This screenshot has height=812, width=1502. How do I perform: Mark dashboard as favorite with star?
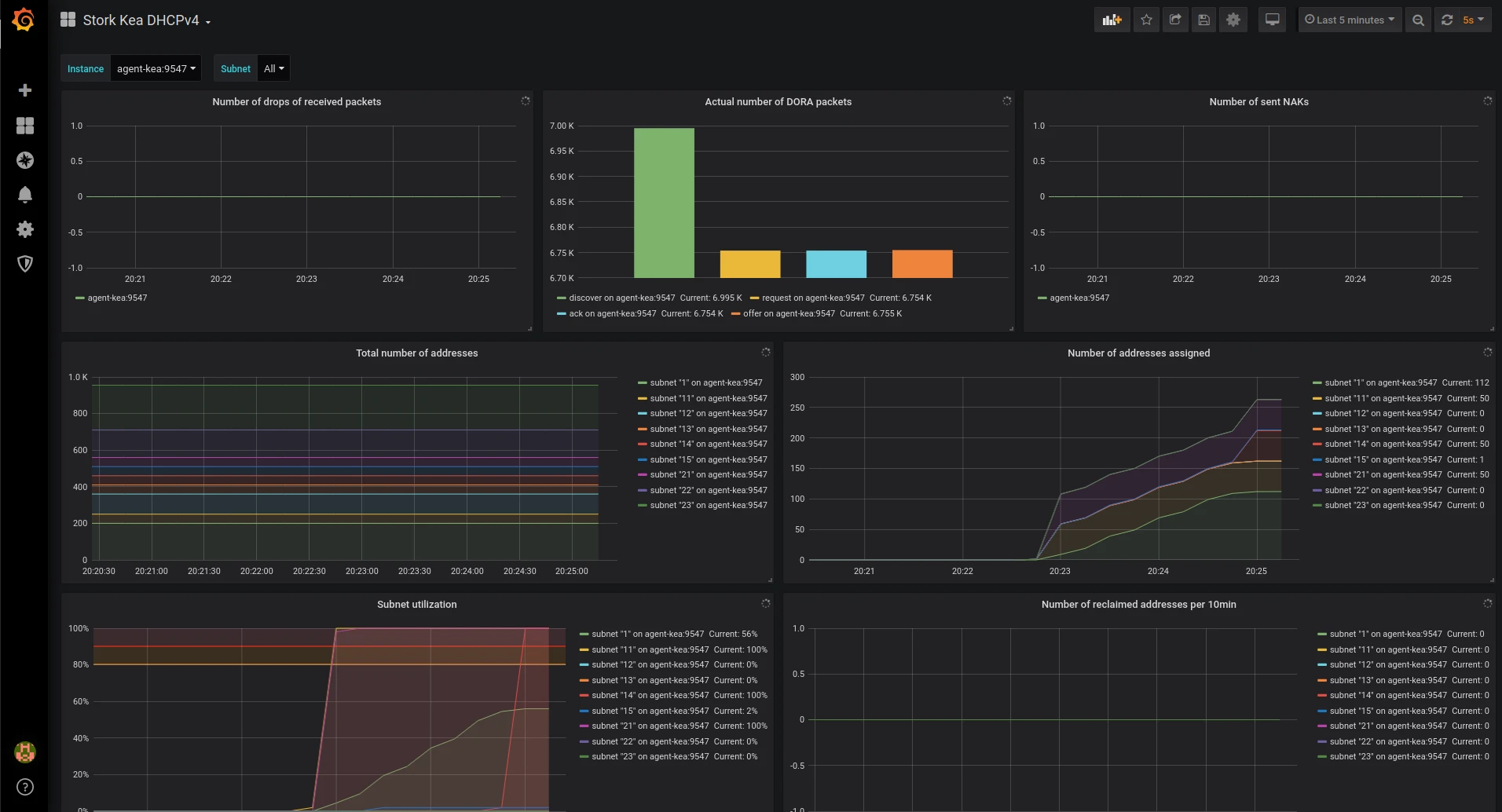click(1146, 20)
